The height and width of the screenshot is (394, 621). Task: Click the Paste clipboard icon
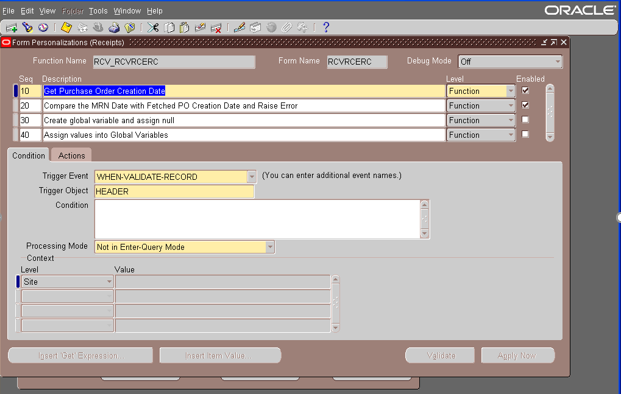click(x=184, y=27)
